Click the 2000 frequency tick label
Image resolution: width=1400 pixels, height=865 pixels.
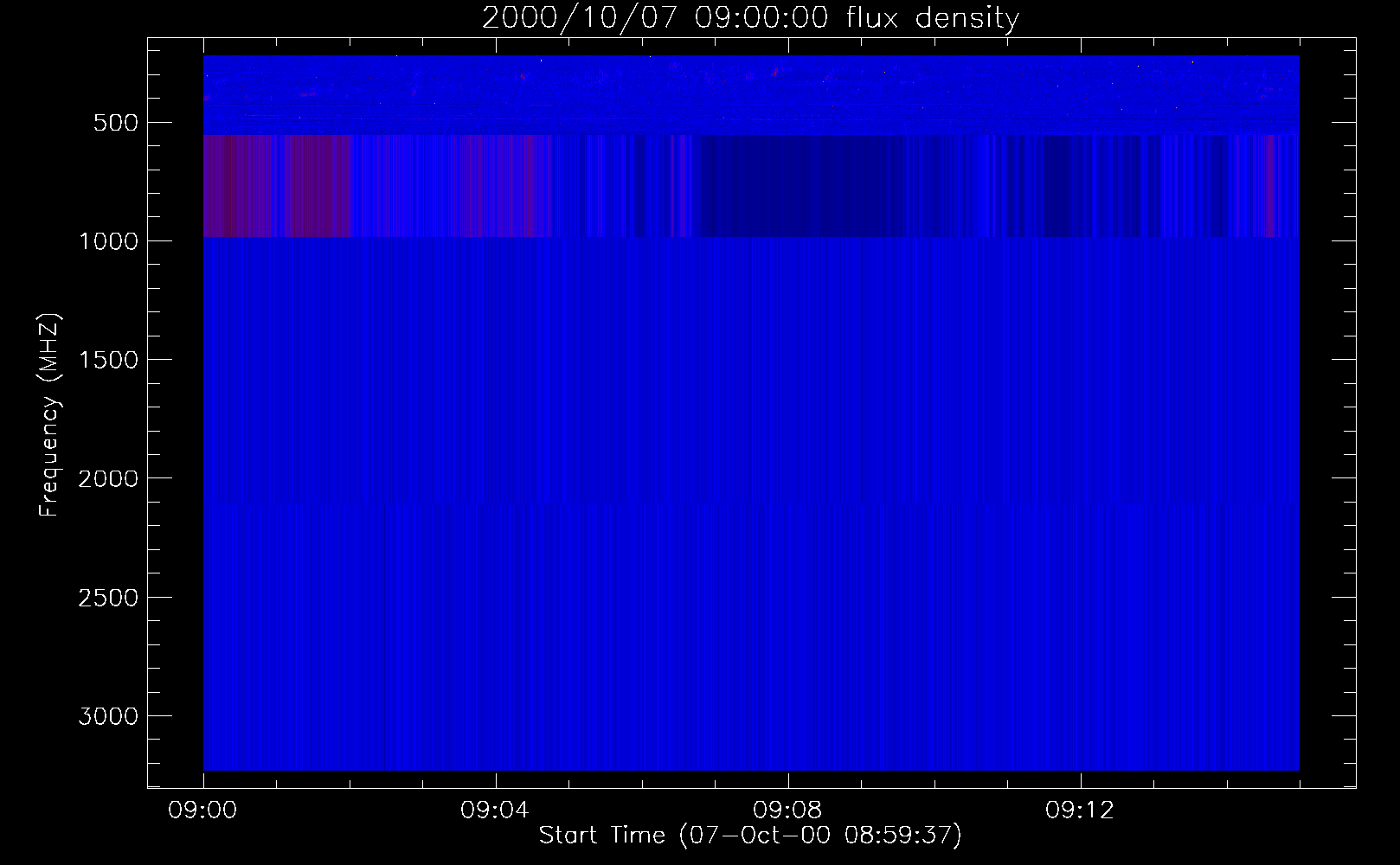tap(108, 478)
